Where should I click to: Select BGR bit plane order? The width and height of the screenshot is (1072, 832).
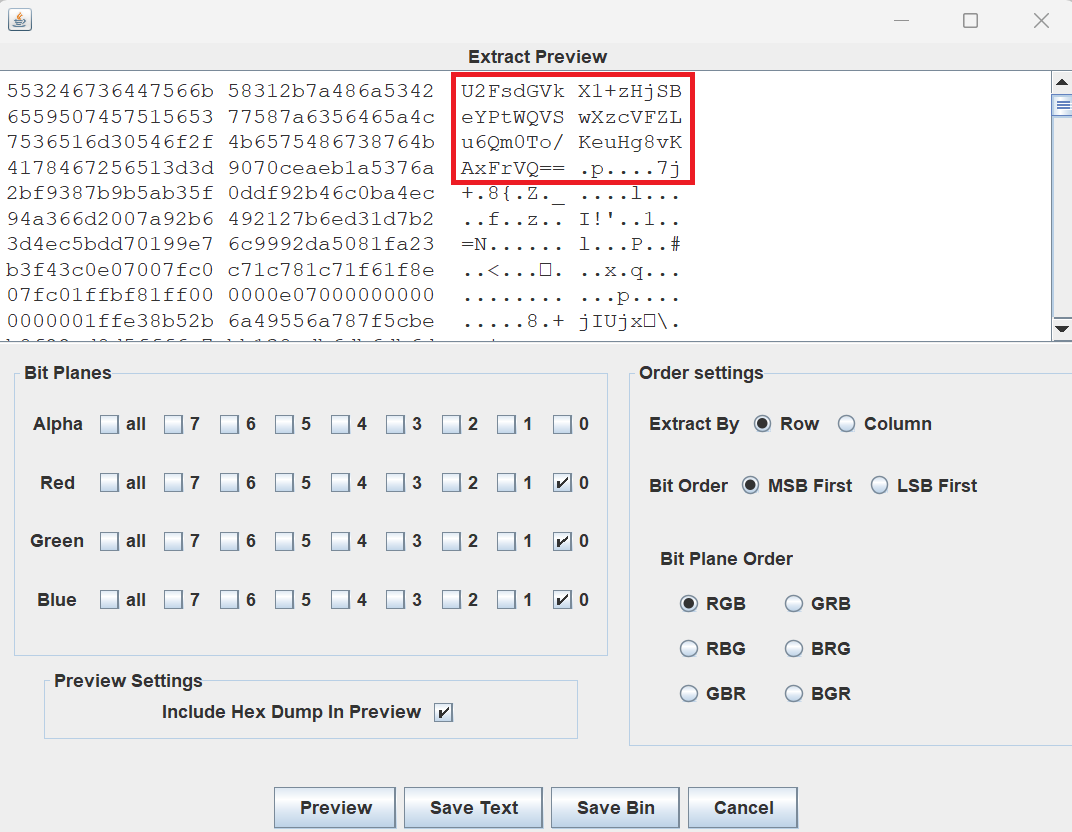pyautogui.click(x=793, y=693)
